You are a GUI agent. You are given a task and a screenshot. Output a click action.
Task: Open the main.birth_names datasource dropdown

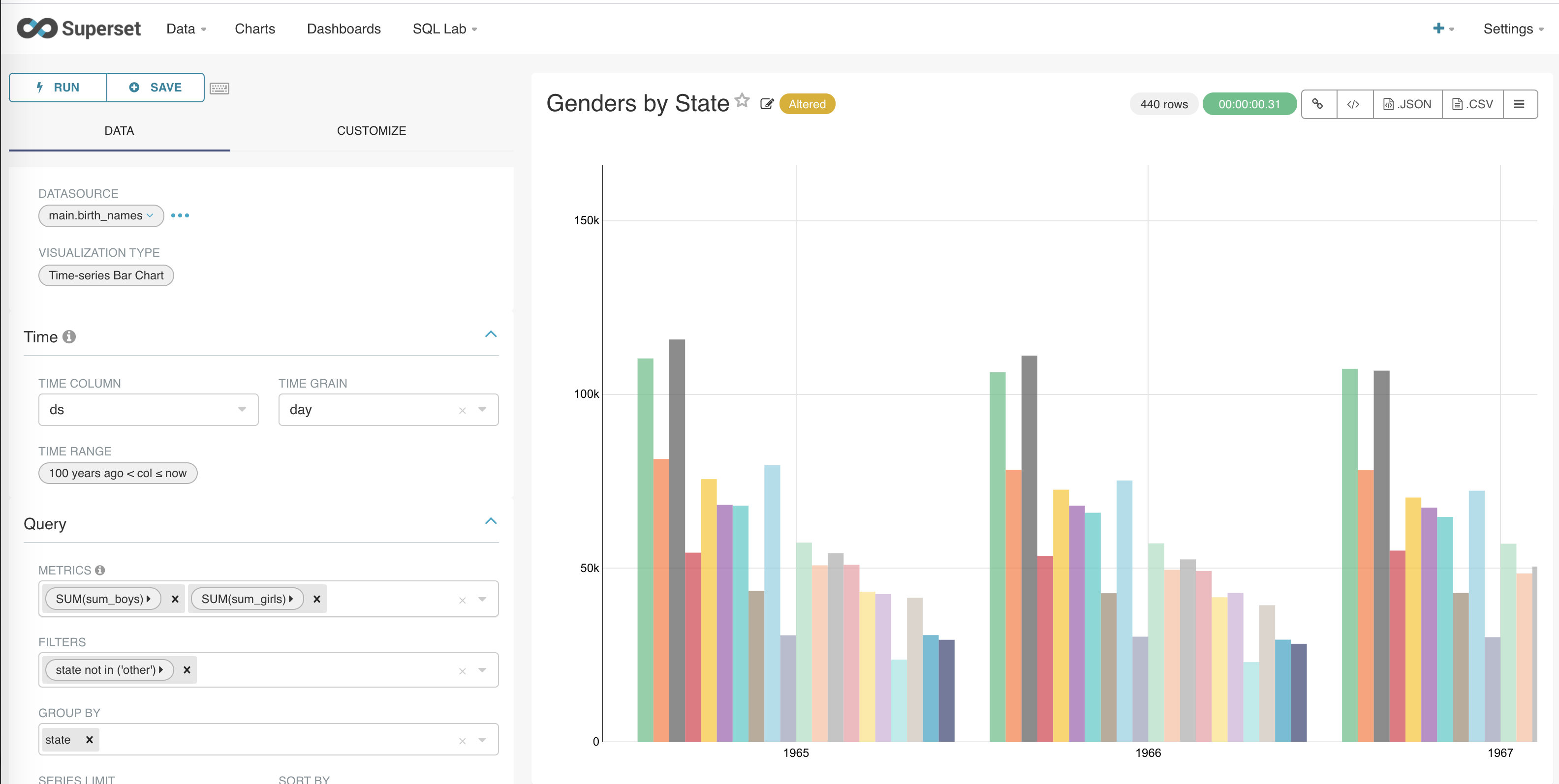click(x=100, y=215)
